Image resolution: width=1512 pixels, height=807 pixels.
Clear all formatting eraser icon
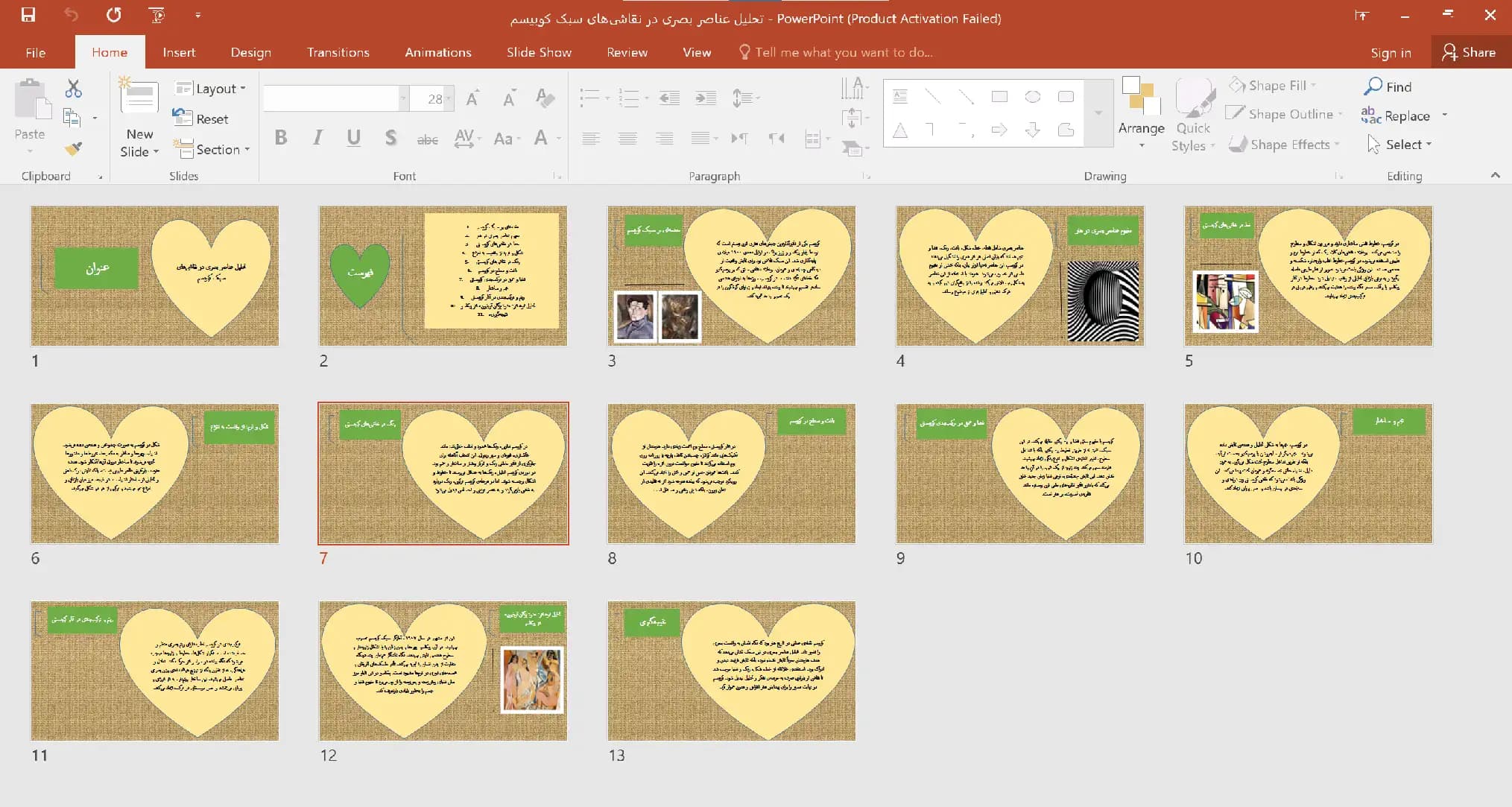[545, 98]
